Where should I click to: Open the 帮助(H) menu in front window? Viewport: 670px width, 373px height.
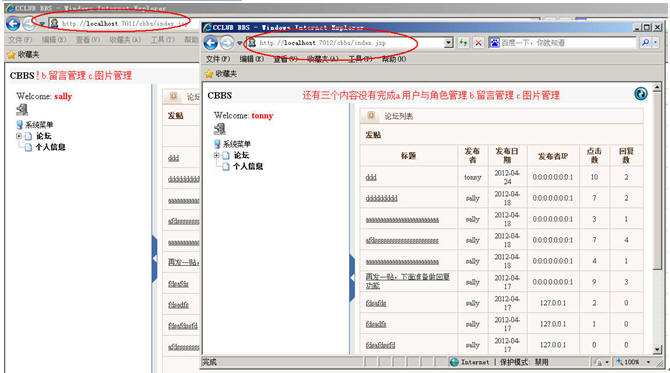pyautogui.click(x=394, y=59)
